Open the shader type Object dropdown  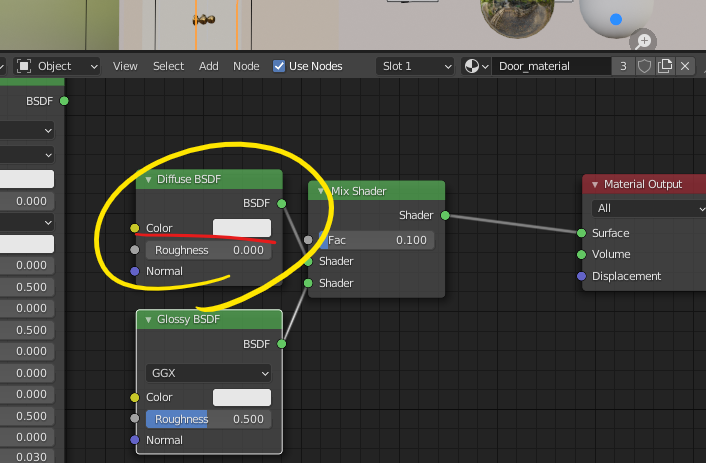[56, 66]
